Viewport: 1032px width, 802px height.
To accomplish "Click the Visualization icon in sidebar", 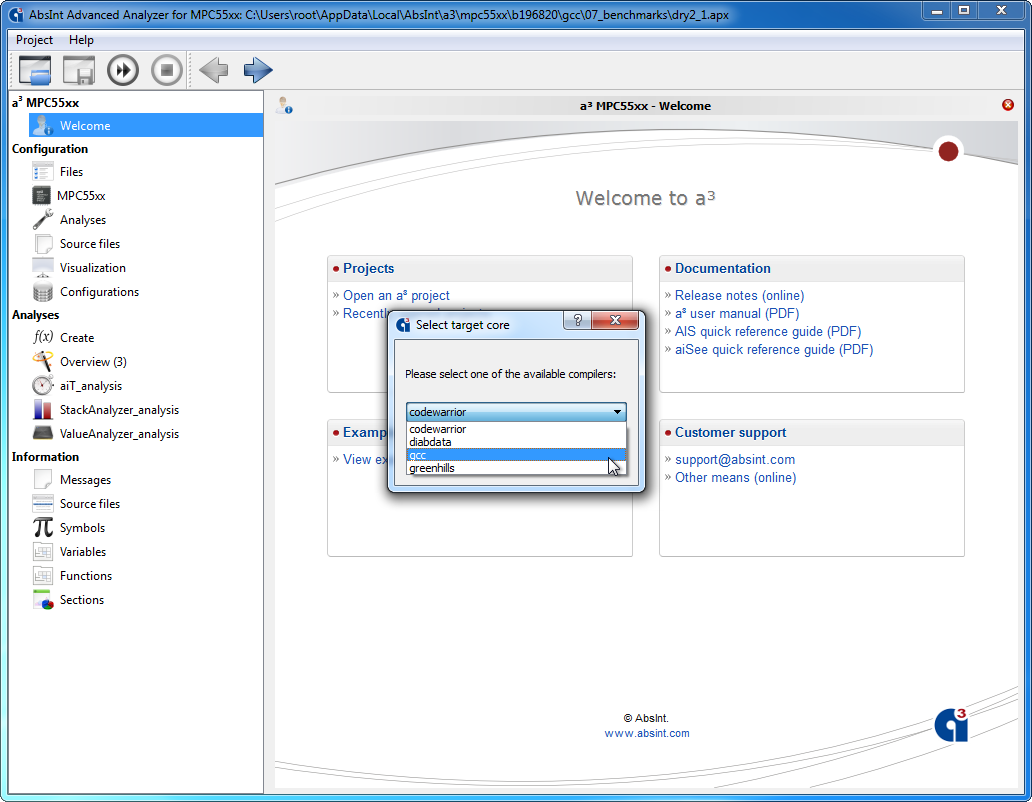I will click(x=43, y=268).
